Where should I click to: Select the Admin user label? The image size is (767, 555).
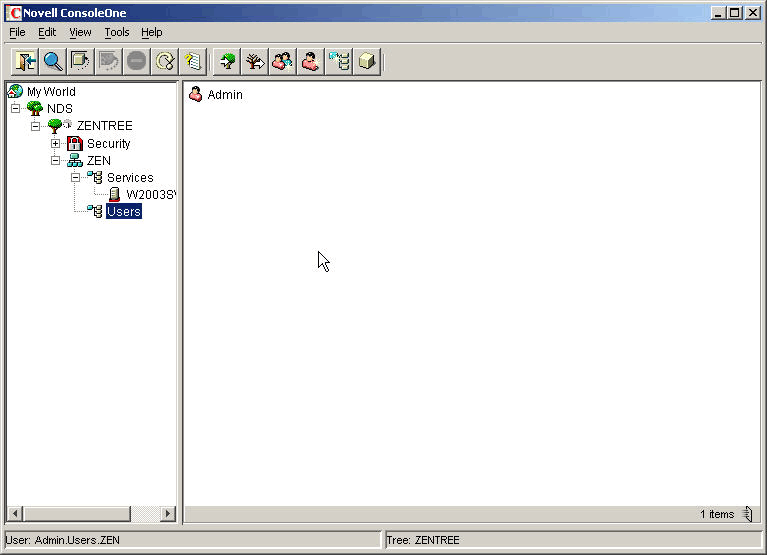(x=225, y=94)
